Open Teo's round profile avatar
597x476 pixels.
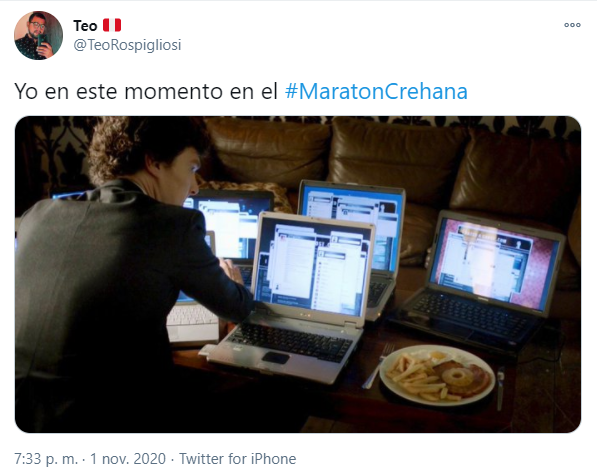(38, 35)
